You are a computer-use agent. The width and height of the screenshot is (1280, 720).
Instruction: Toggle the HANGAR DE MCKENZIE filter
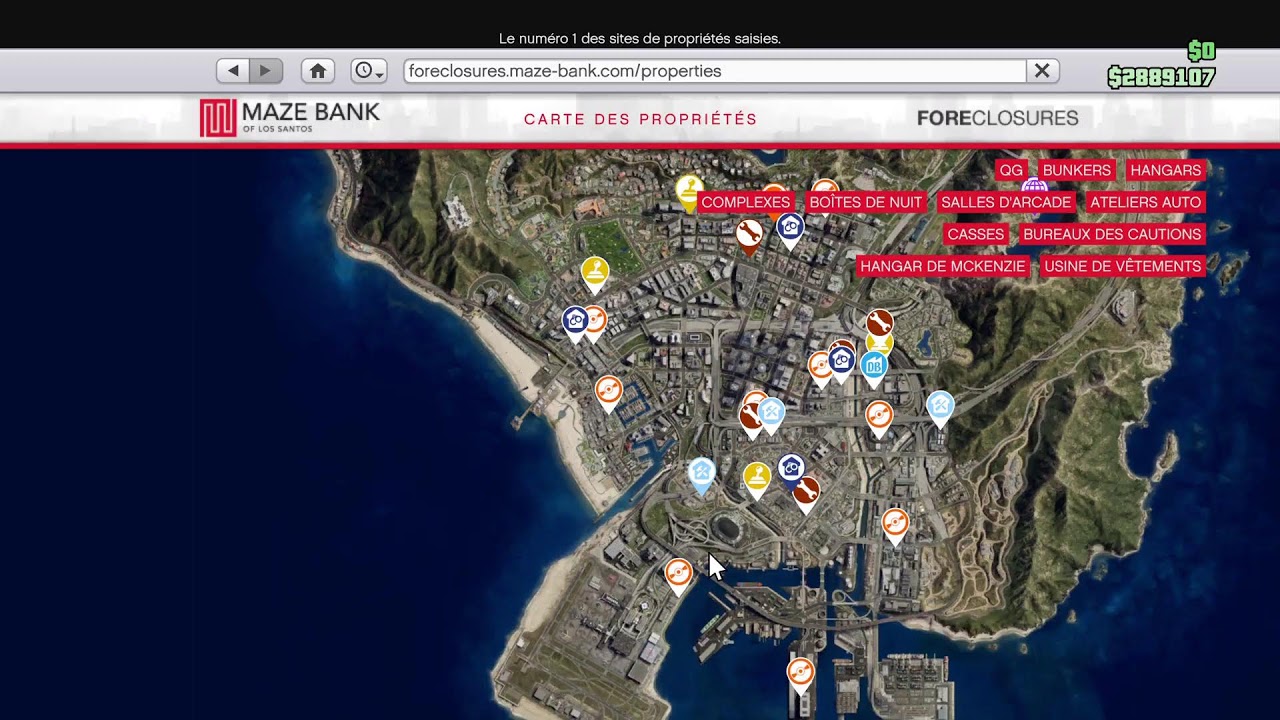(943, 266)
